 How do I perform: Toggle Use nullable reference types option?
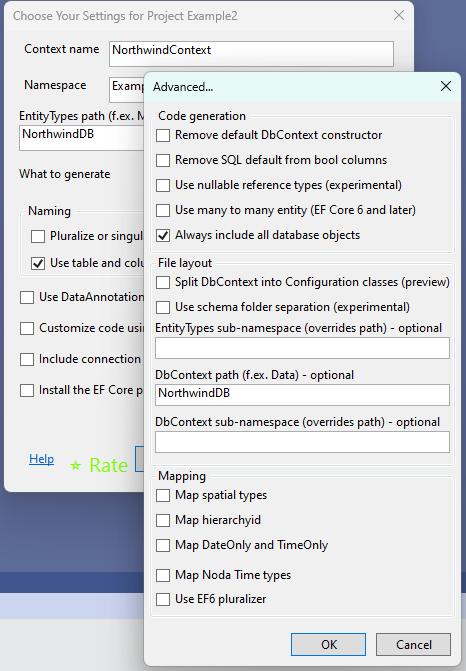[x=163, y=185]
